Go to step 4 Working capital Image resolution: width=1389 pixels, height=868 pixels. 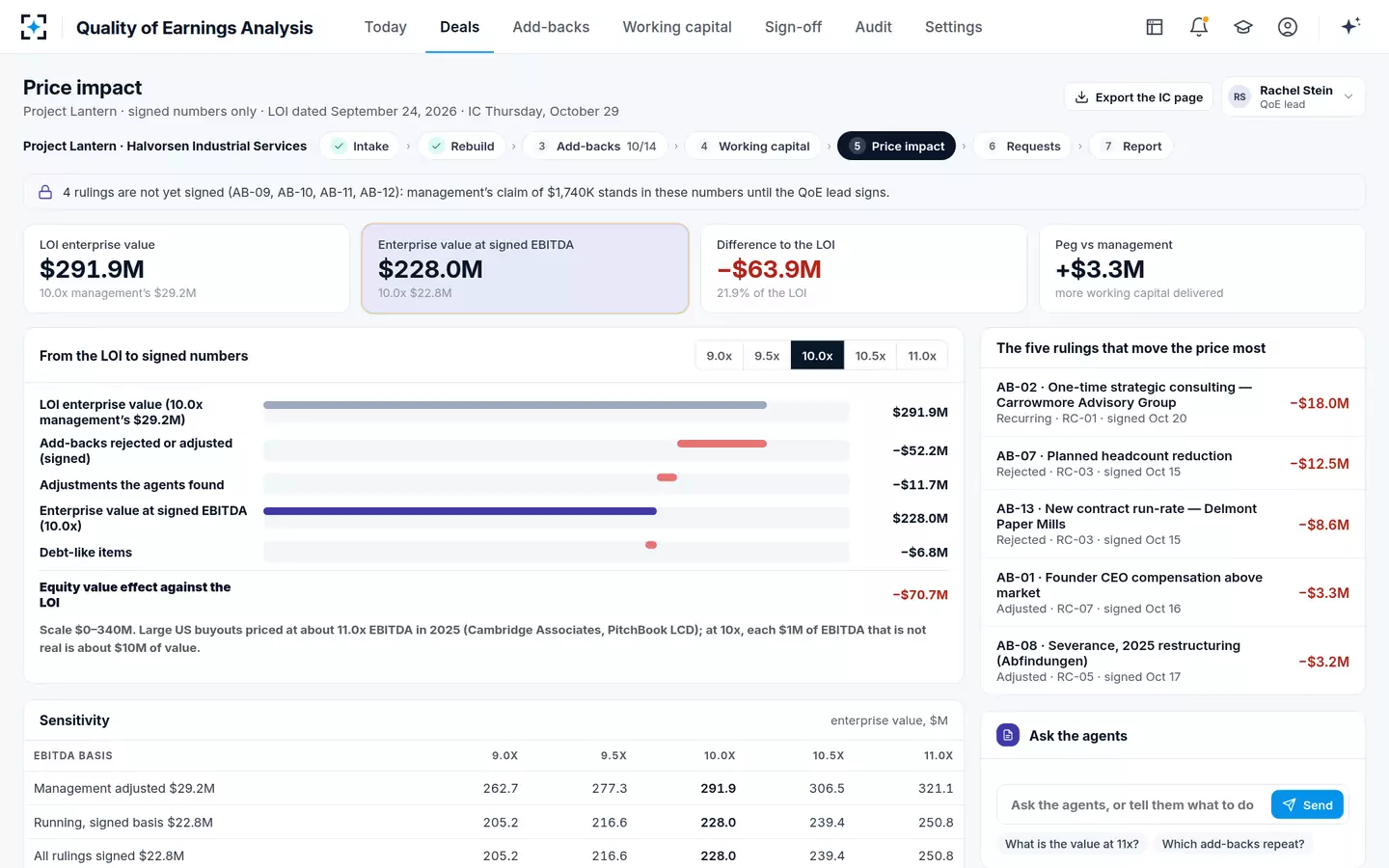point(753,147)
